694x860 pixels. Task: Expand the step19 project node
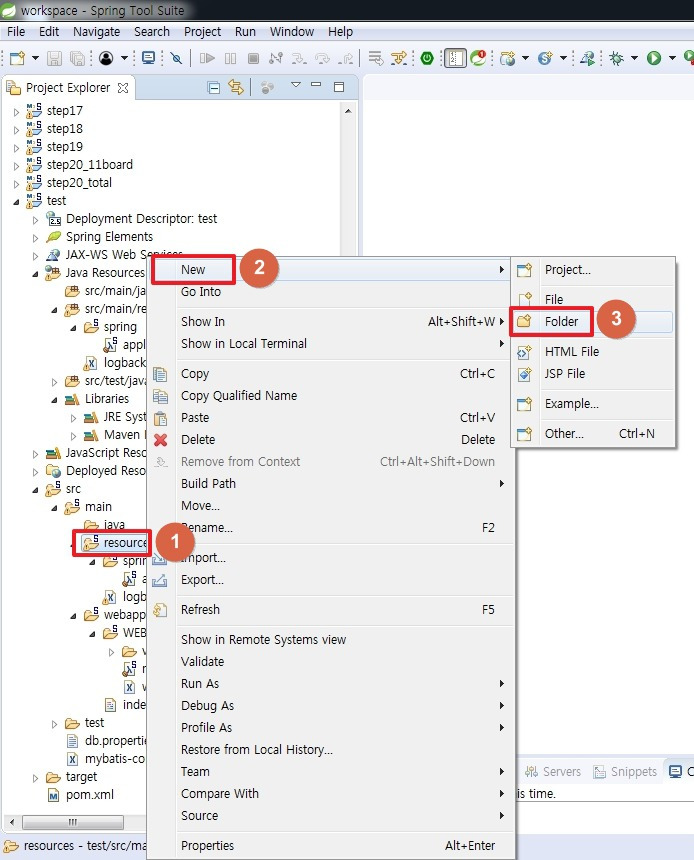pyautogui.click(x=16, y=148)
